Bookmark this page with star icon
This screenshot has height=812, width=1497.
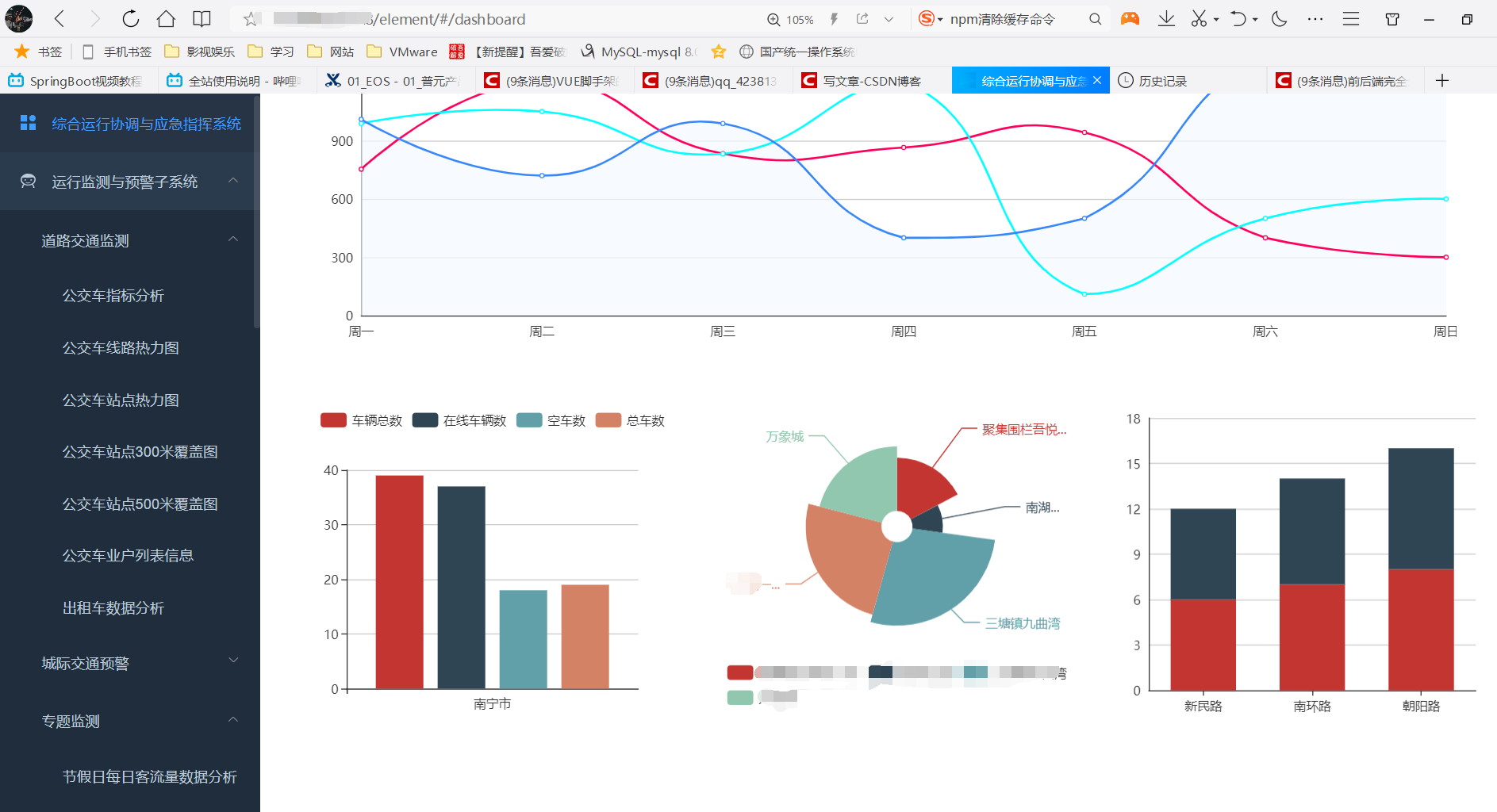tap(251, 19)
